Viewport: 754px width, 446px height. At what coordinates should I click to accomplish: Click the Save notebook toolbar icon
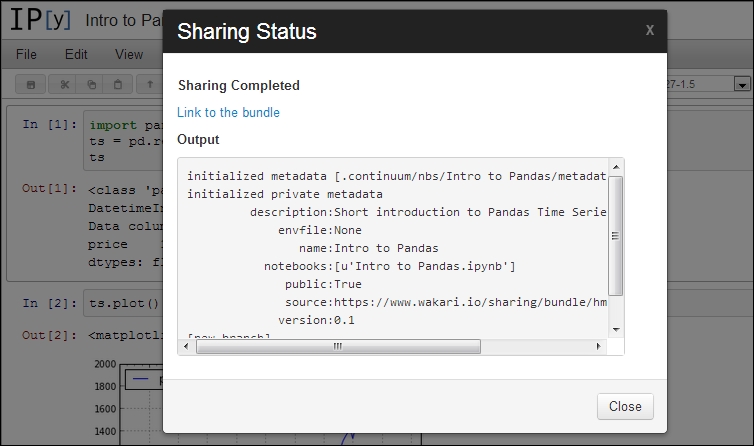click(x=31, y=85)
